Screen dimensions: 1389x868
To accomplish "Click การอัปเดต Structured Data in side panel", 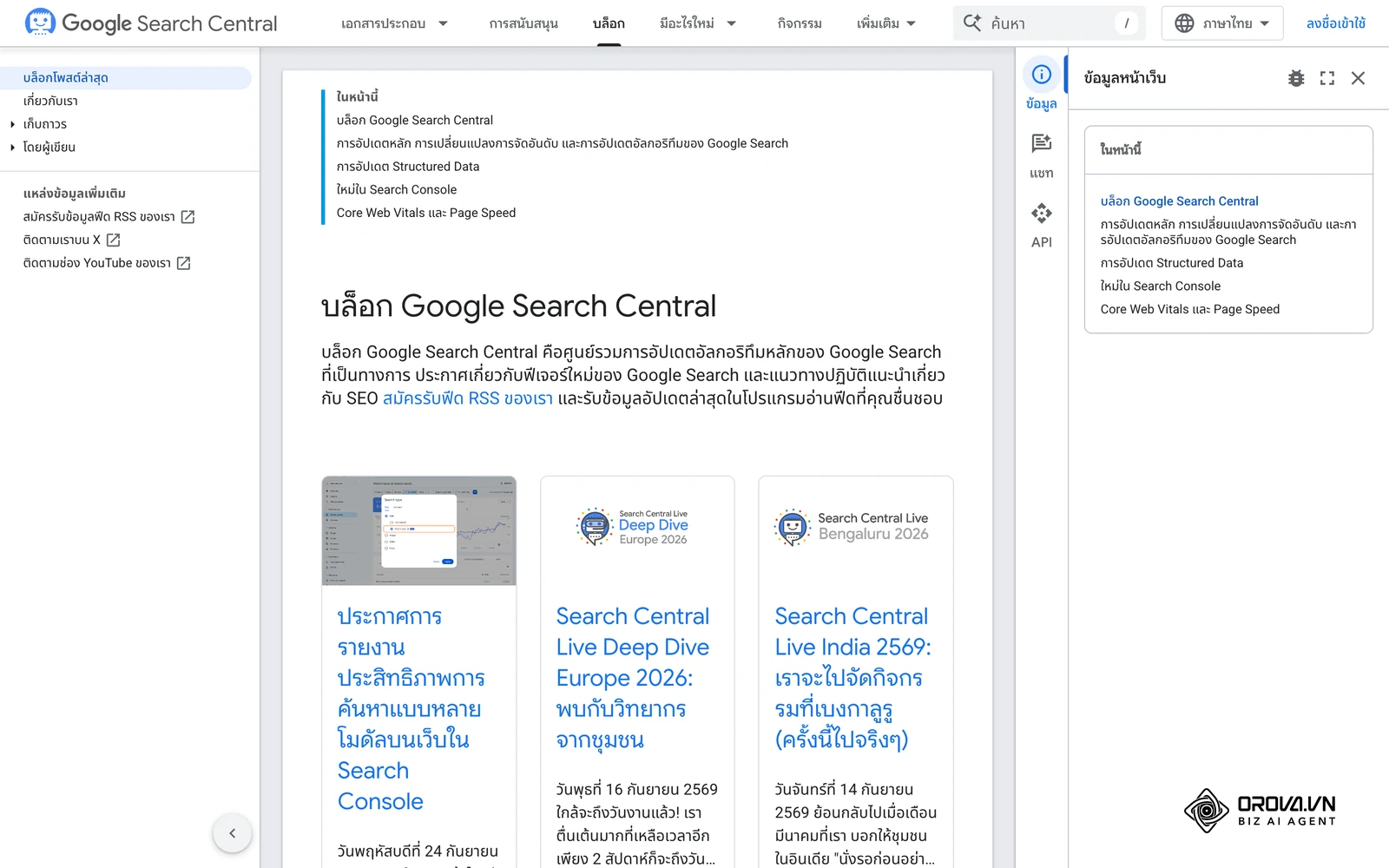I will [x=1172, y=263].
